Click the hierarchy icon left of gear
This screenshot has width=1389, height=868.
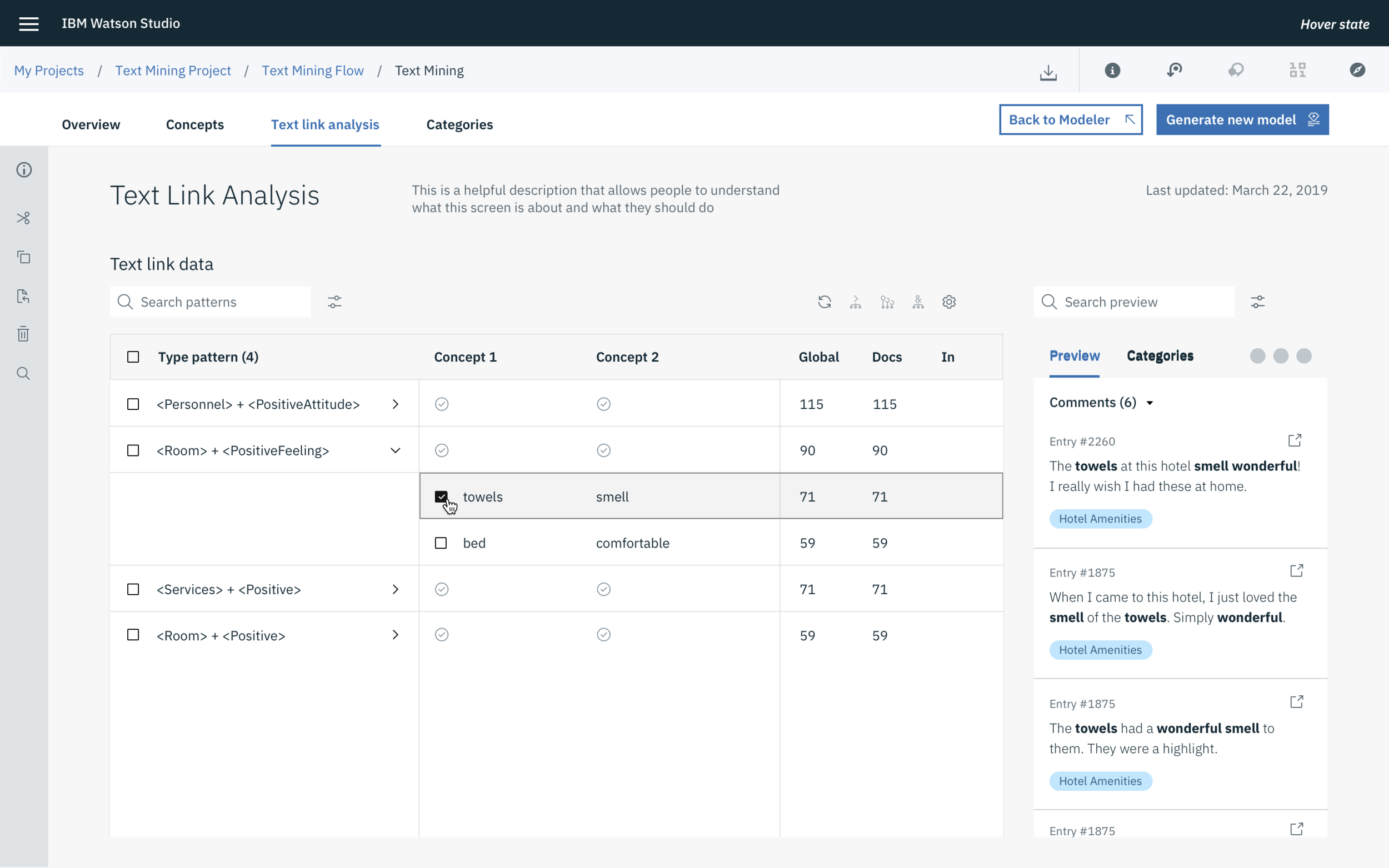(918, 302)
